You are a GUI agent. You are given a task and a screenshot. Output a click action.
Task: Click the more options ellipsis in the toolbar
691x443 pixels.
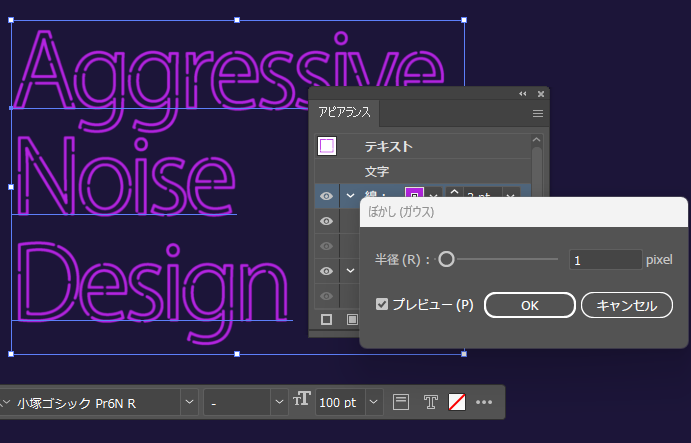tap(485, 402)
